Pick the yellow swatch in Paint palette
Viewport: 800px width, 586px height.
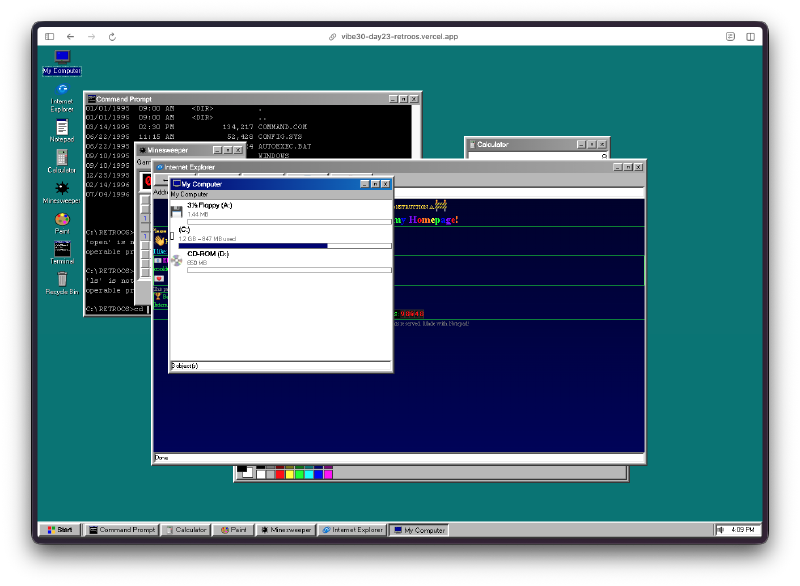click(290, 474)
